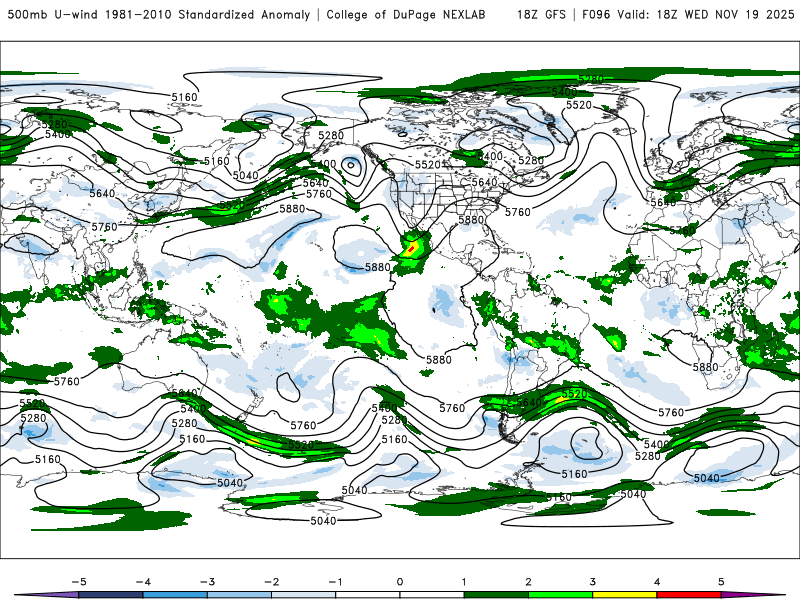Image resolution: width=800 pixels, height=600 pixels.
Task: Click the '3' label above the colorbar
Action: (x=592, y=582)
